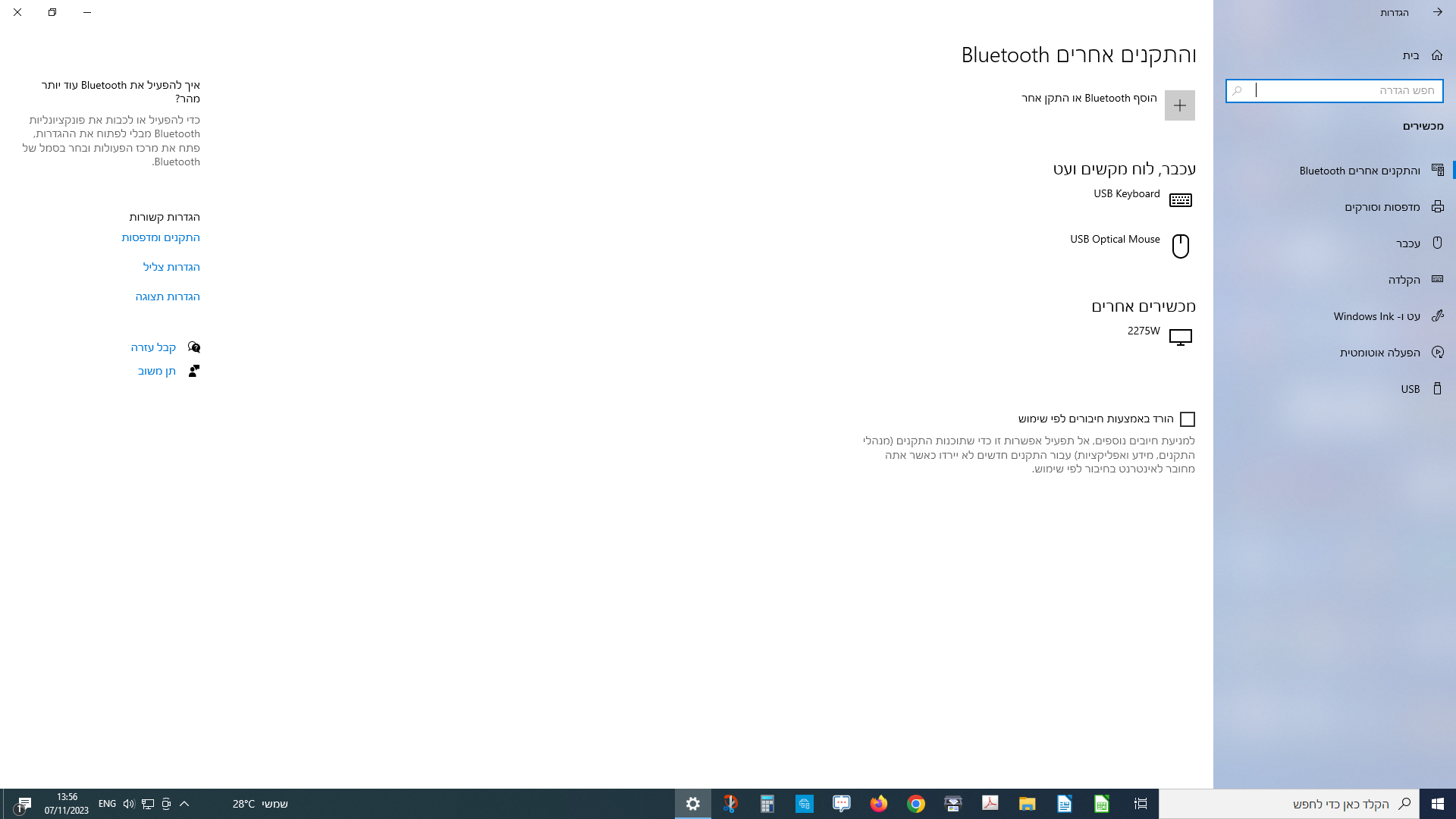Image resolution: width=1456 pixels, height=819 pixels.
Task: Open Firefox from the taskbar
Action: tap(879, 804)
